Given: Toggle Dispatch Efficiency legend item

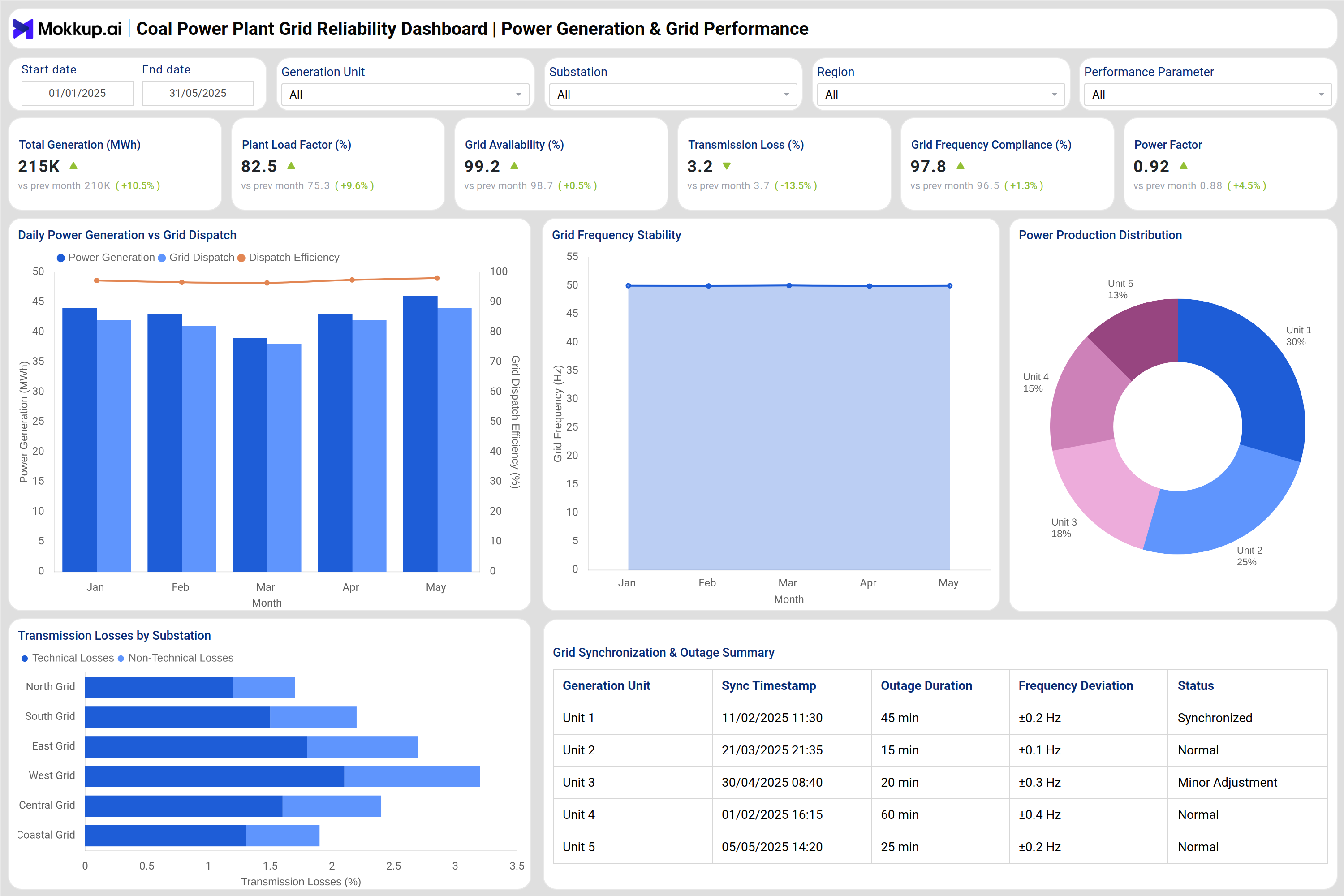Looking at the screenshot, I should [x=288, y=258].
